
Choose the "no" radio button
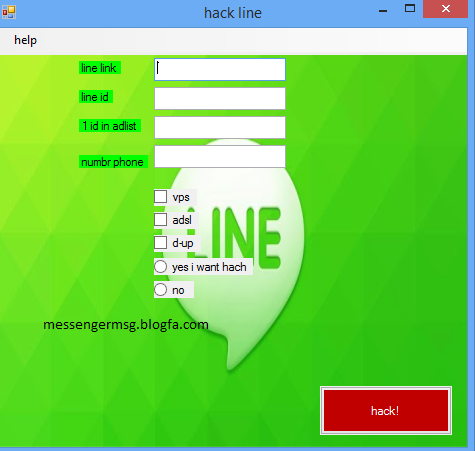[x=161, y=290]
